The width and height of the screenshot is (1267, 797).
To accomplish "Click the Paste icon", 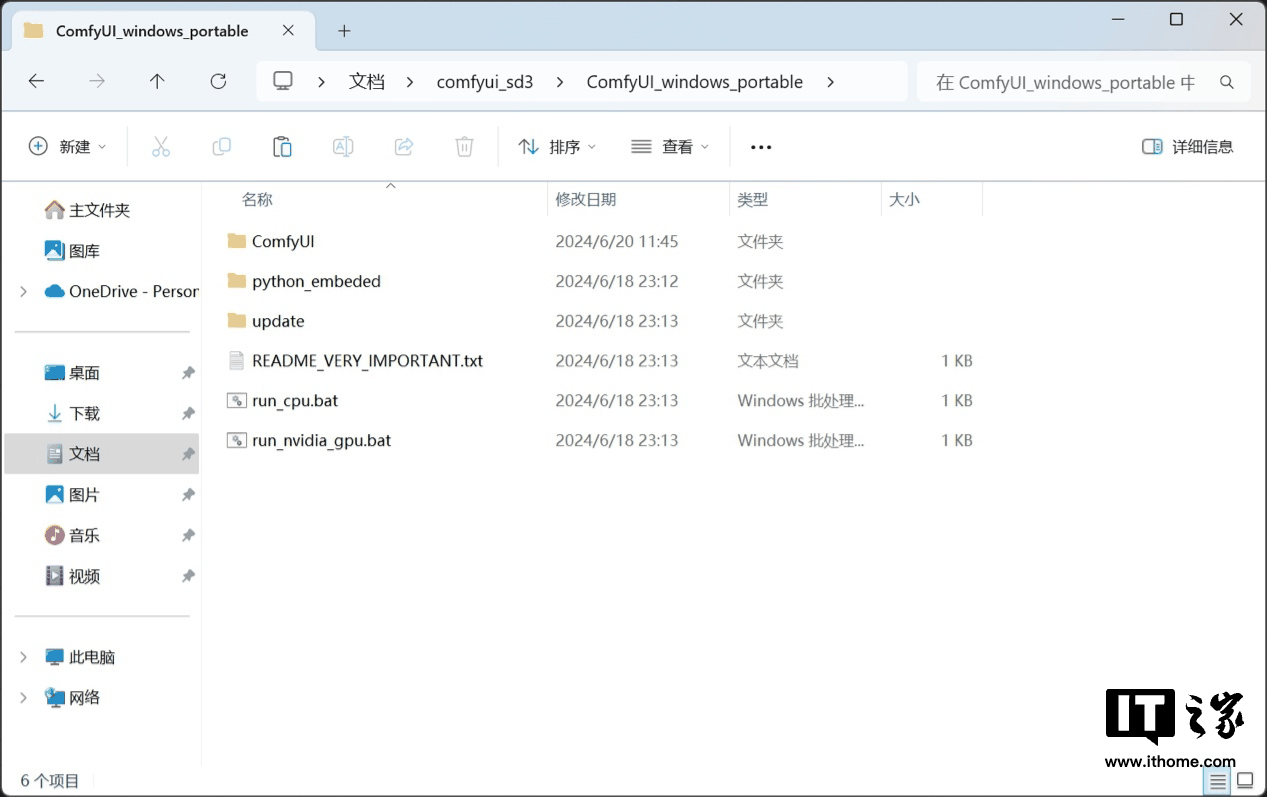I will [x=282, y=146].
